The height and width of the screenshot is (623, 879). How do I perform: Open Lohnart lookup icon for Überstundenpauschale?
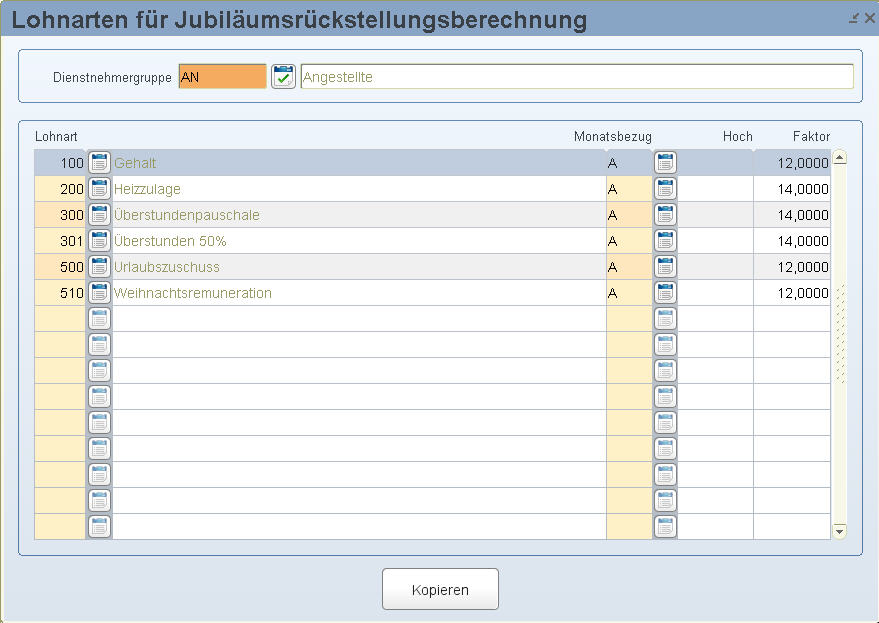(x=99, y=215)
